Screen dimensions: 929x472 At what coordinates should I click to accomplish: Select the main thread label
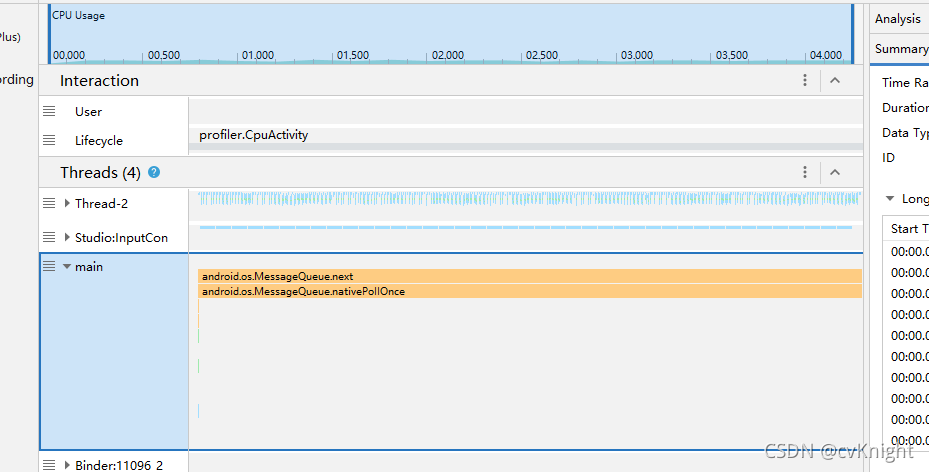pos(89,266)
